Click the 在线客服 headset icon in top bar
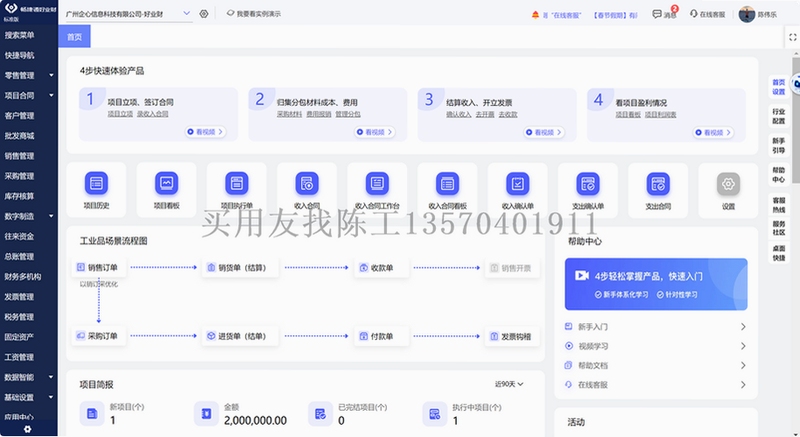This screenshot has width=800, height=437. (693, 14)
